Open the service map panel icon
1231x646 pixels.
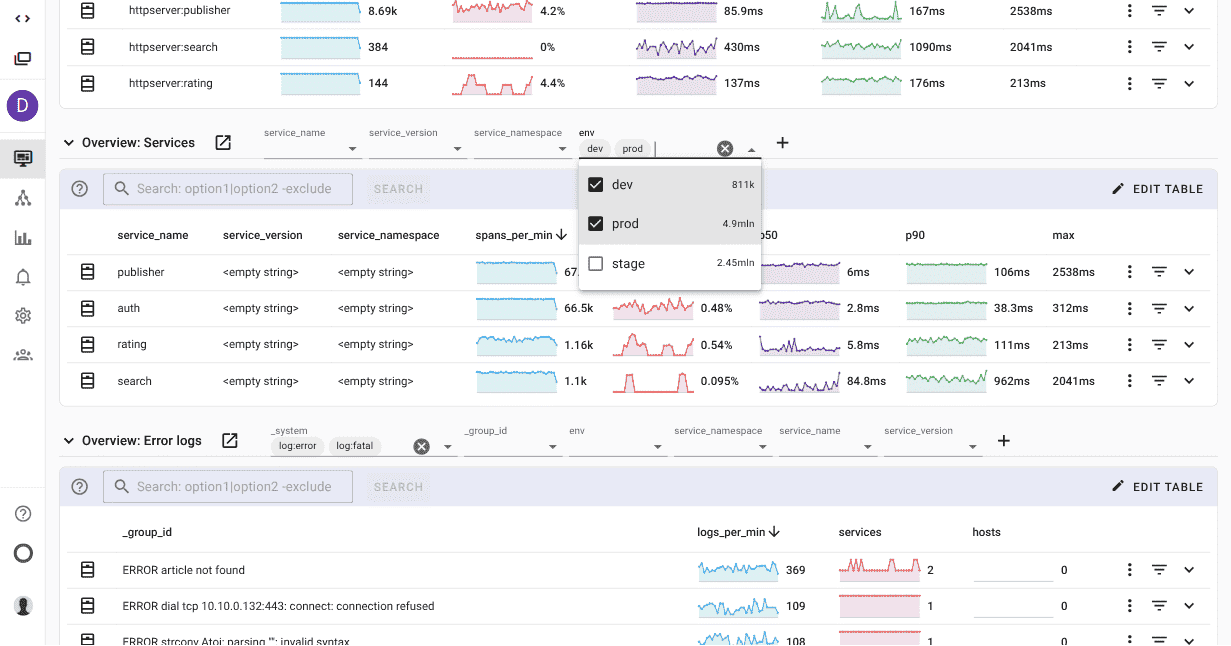(x=22, y=198)
